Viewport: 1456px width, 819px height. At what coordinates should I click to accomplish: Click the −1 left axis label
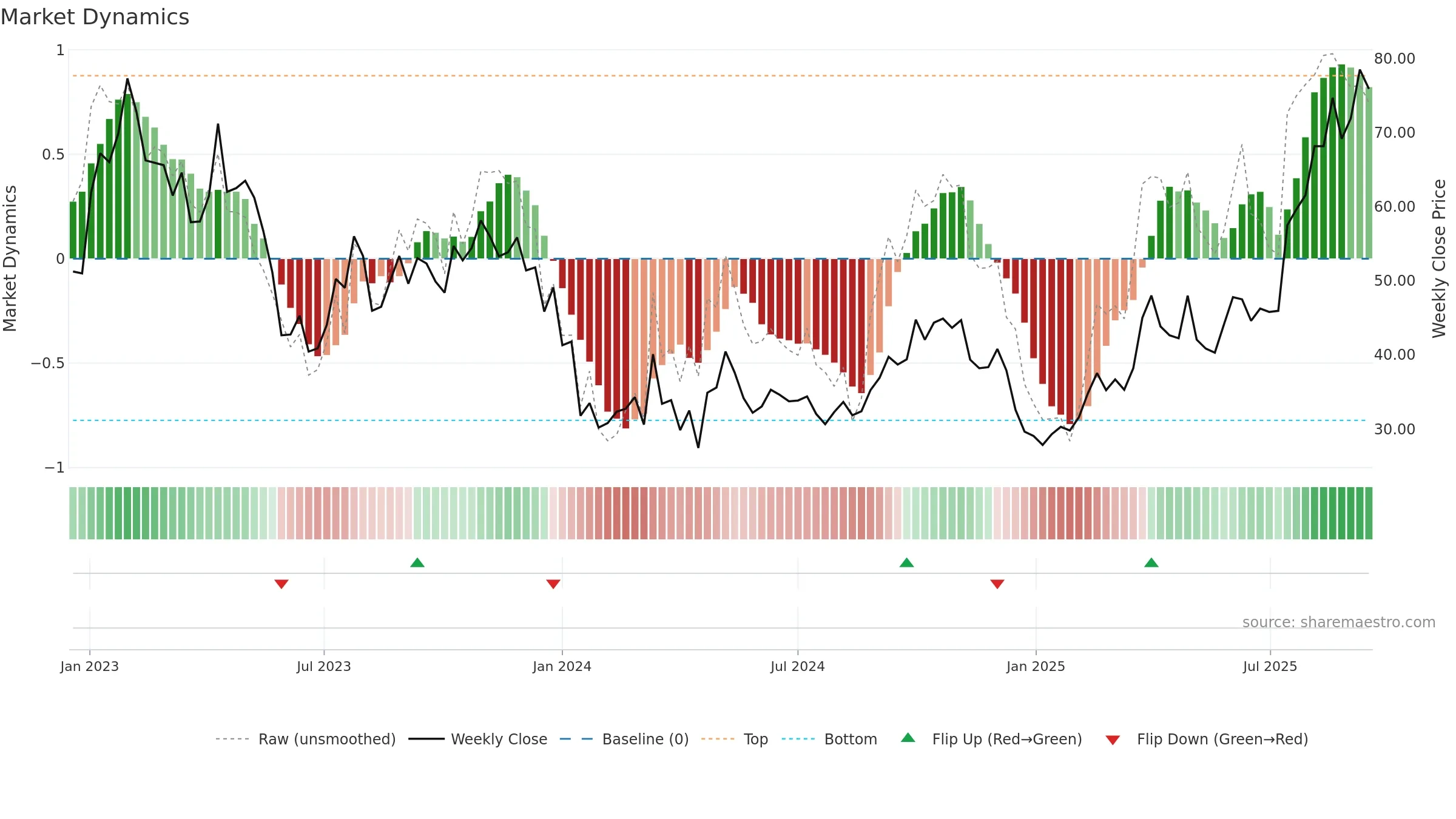54,468
